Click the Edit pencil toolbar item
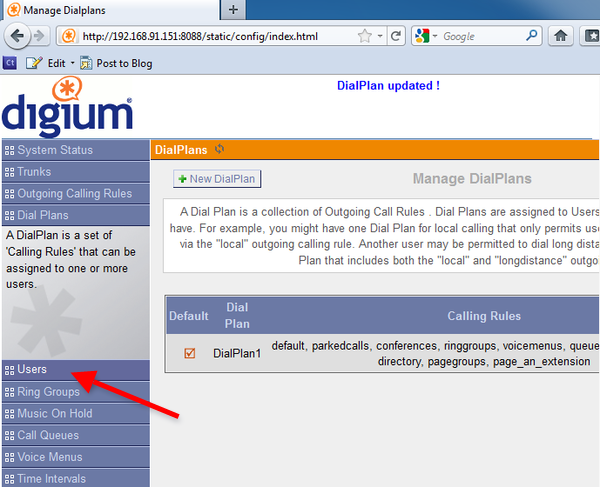 coord(45,63)
